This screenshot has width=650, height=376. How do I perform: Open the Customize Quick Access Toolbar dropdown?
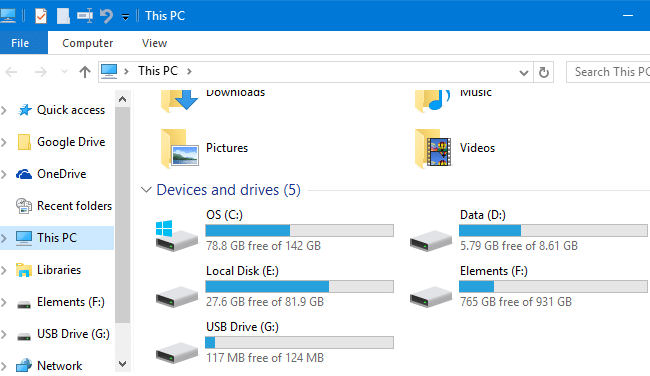tap(125, 17)
